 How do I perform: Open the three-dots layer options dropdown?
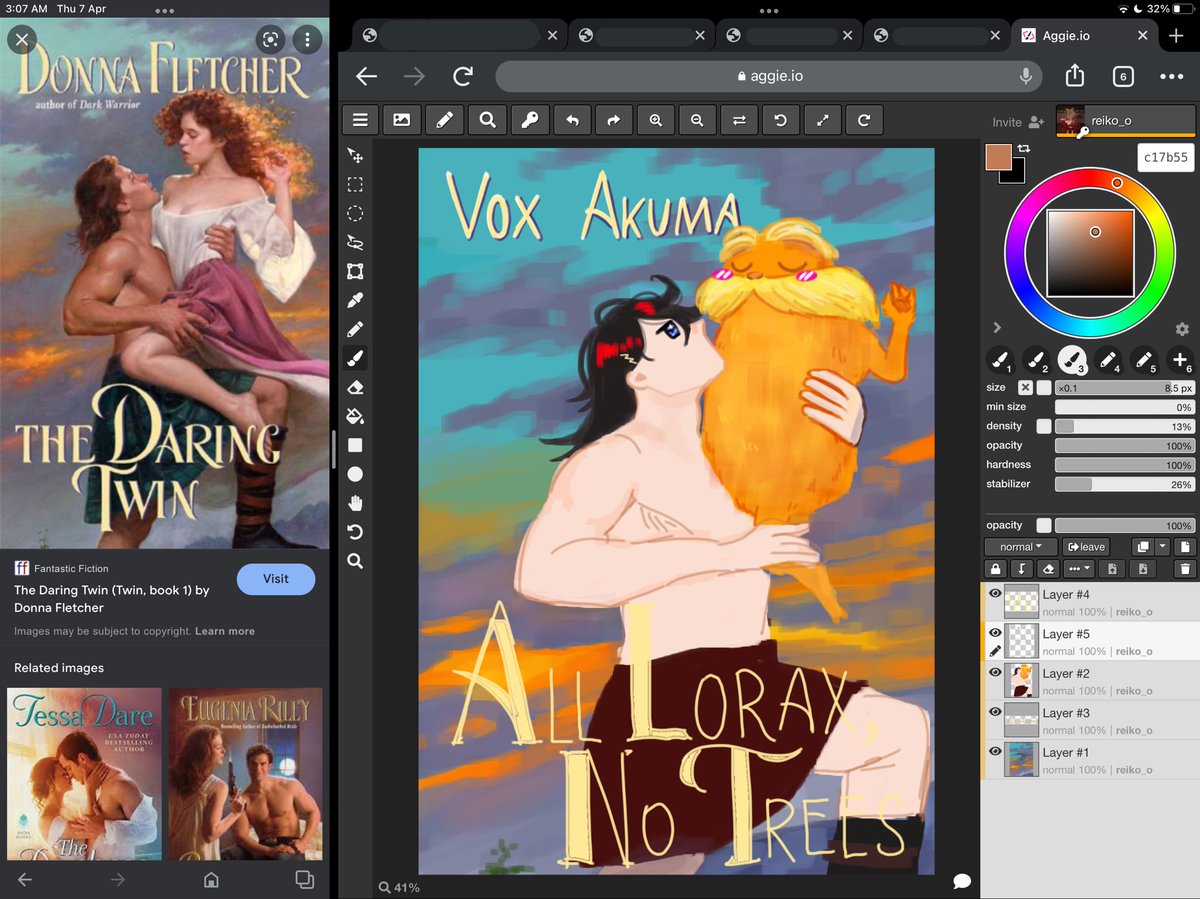coord(1080,568)
